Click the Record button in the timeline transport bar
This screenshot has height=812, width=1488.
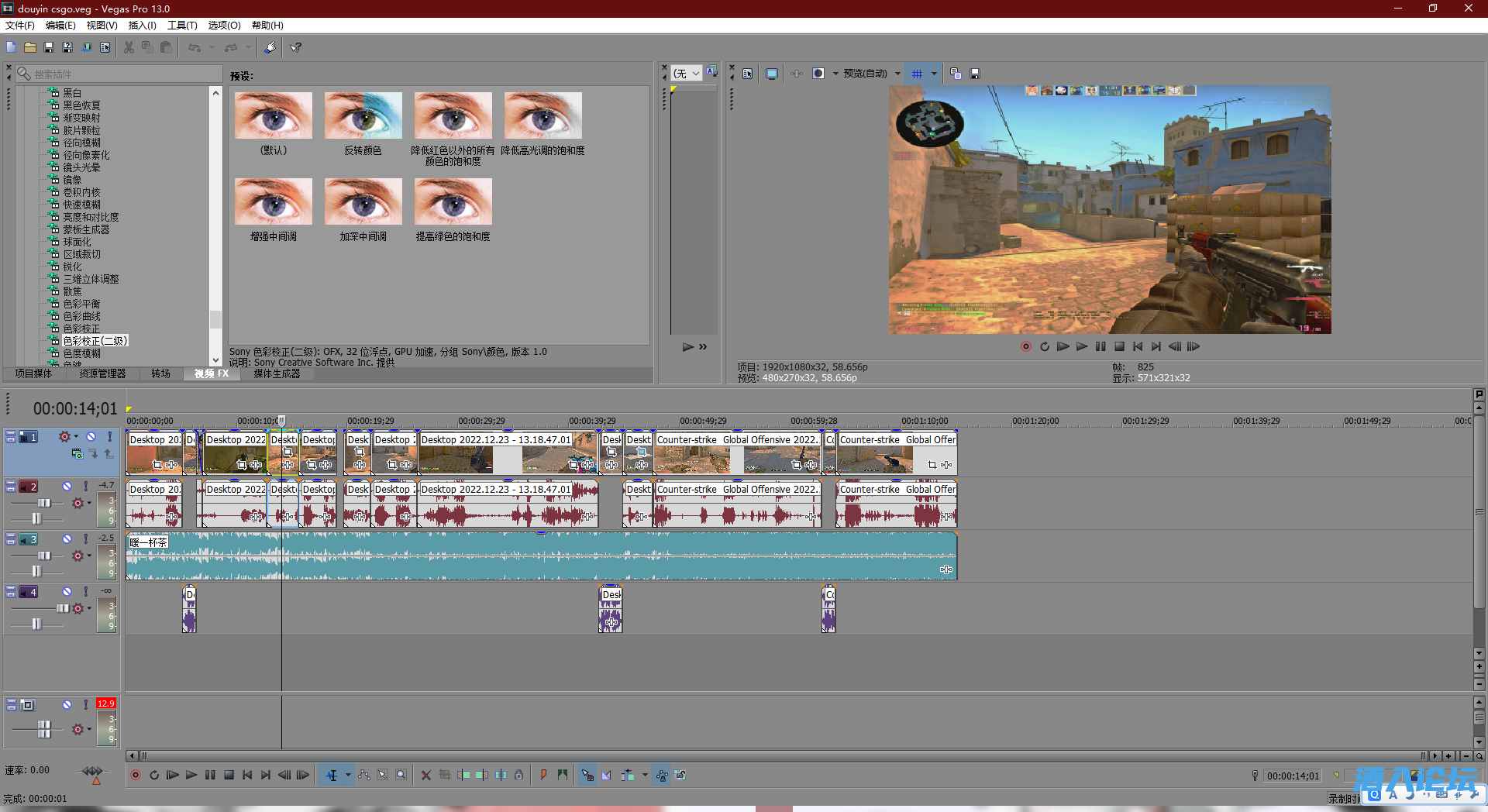pos(136,775)
